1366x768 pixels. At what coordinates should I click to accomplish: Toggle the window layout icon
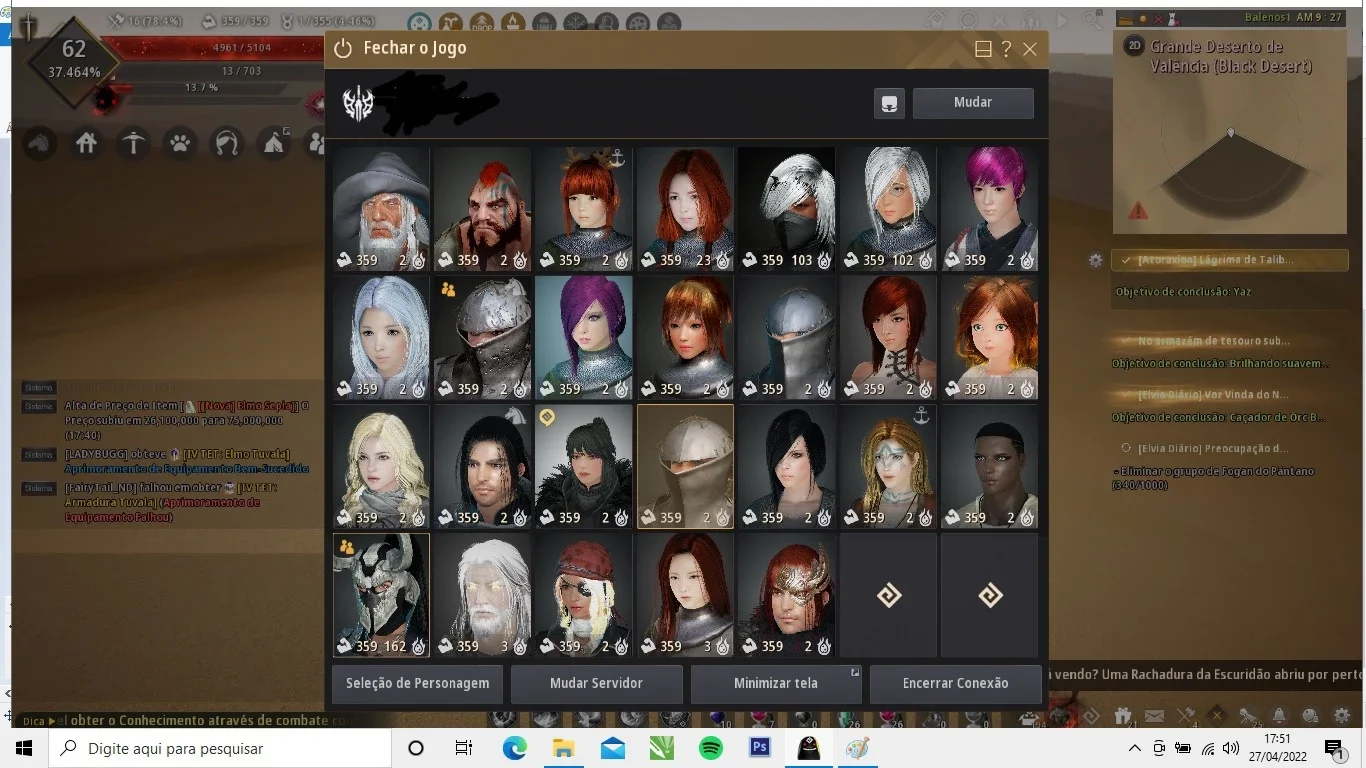pyautogui.click(x=983, y=49)
